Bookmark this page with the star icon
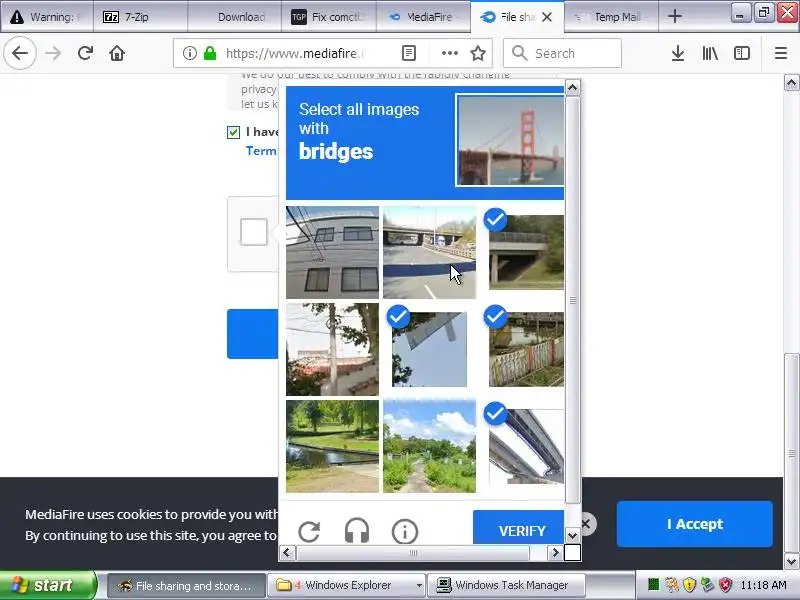The width and height of the screenshot is (800, 600). [478, 53]
